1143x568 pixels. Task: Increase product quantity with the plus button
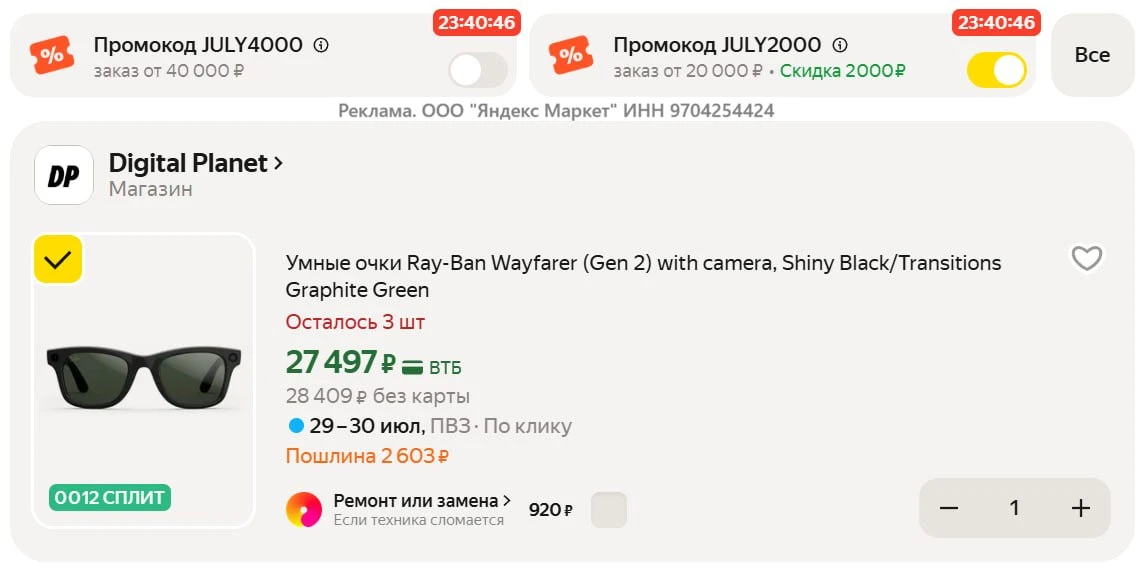tap(1081, 508)
